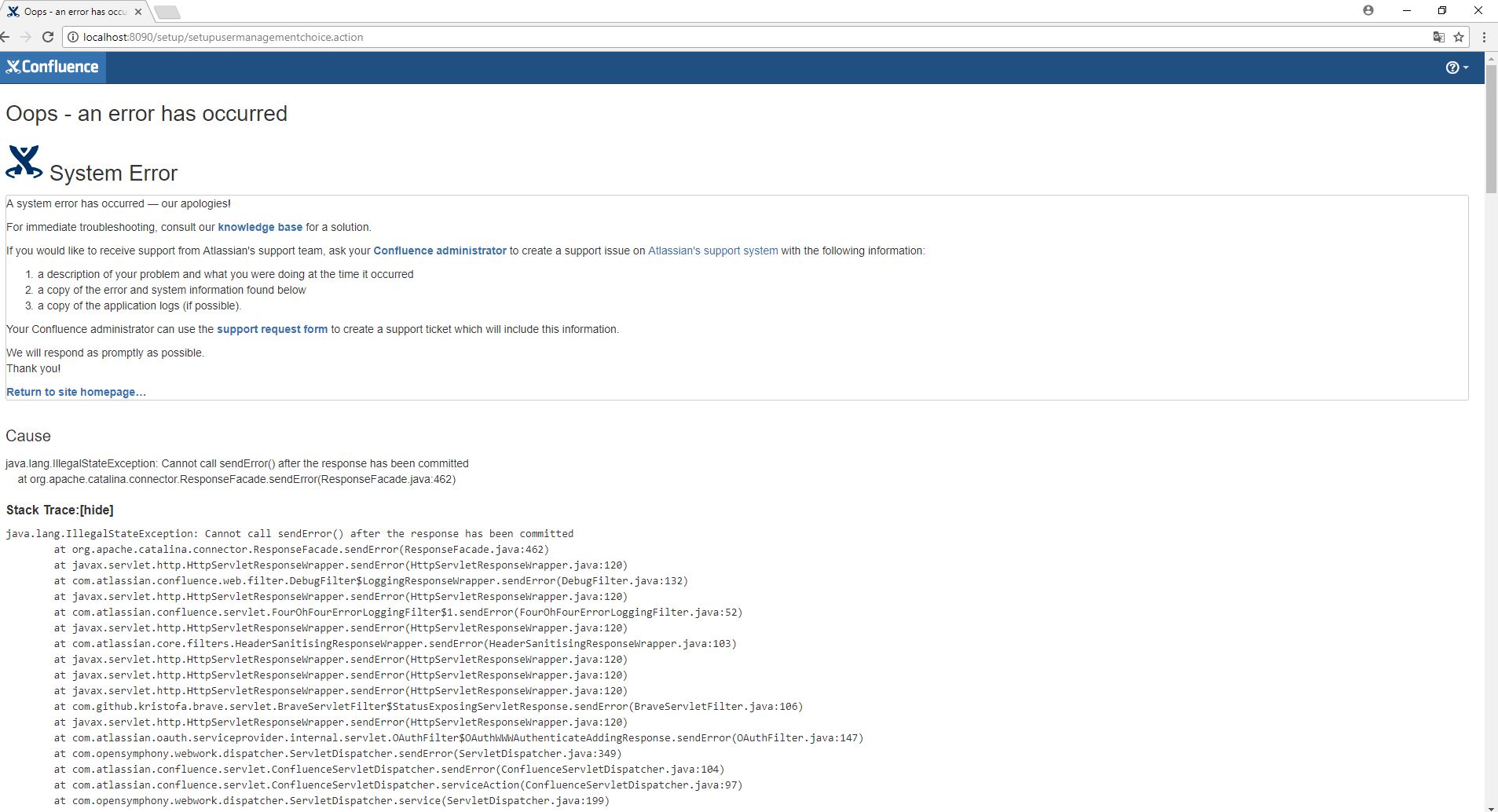Screen dimensions: 1498x812
Task: Click the 'Oops - an error has occurred' heading
Action: [x=147, y=114]
